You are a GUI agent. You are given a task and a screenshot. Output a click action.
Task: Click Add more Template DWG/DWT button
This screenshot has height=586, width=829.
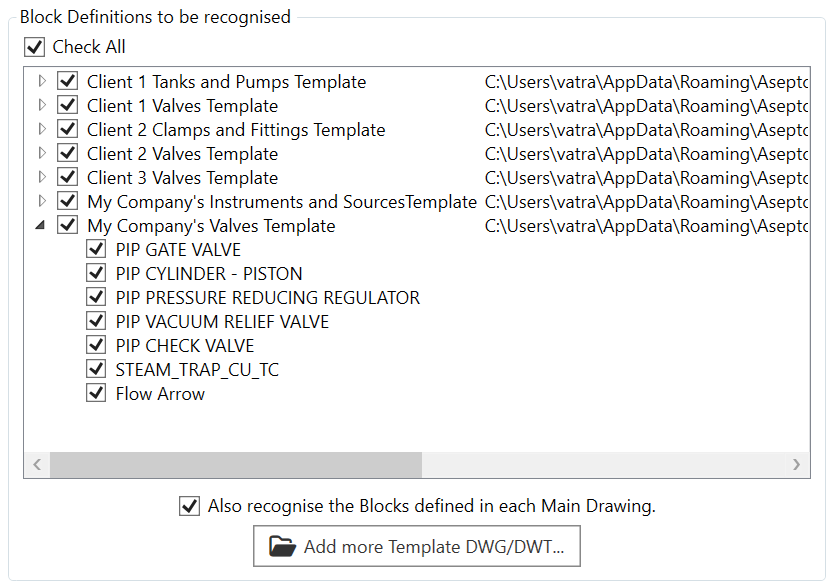pos(416,547)
